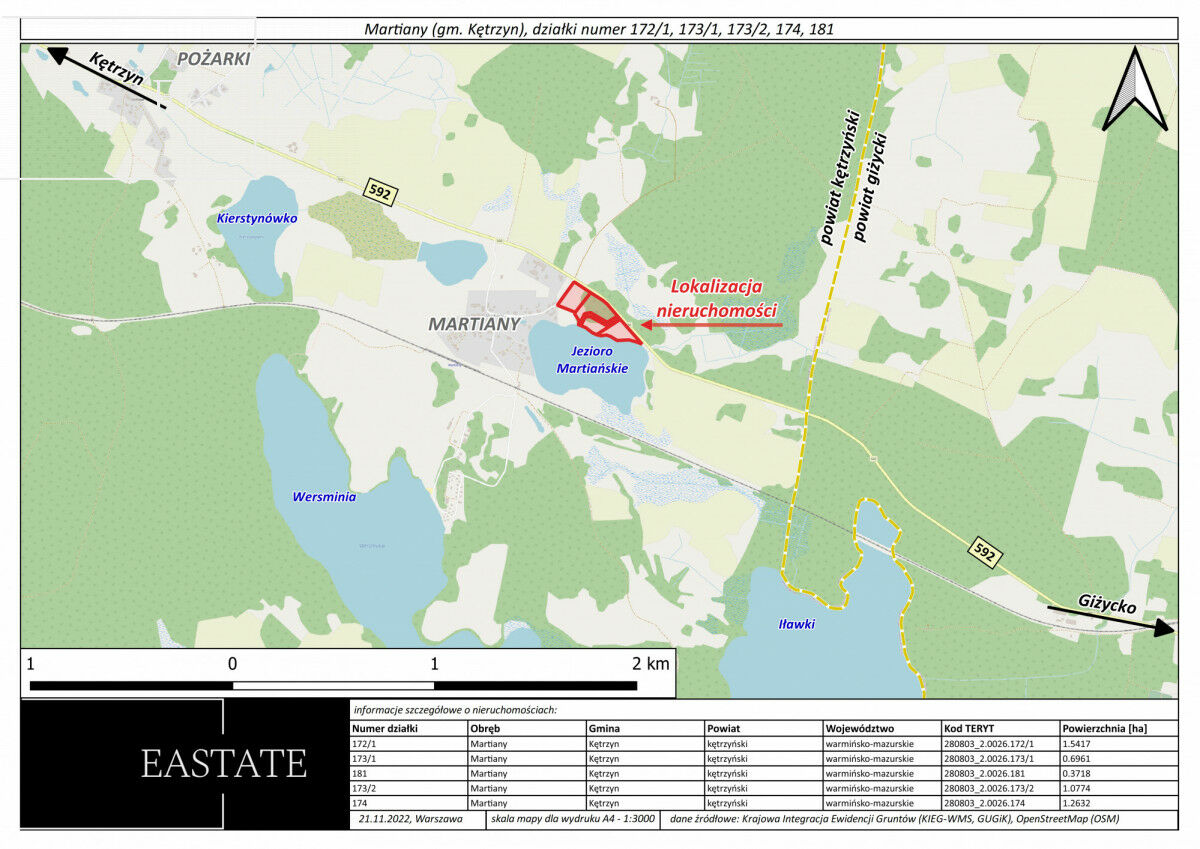
Task: Click the 592 road shield near Kierstynówko
Action: tap(379, 193)
